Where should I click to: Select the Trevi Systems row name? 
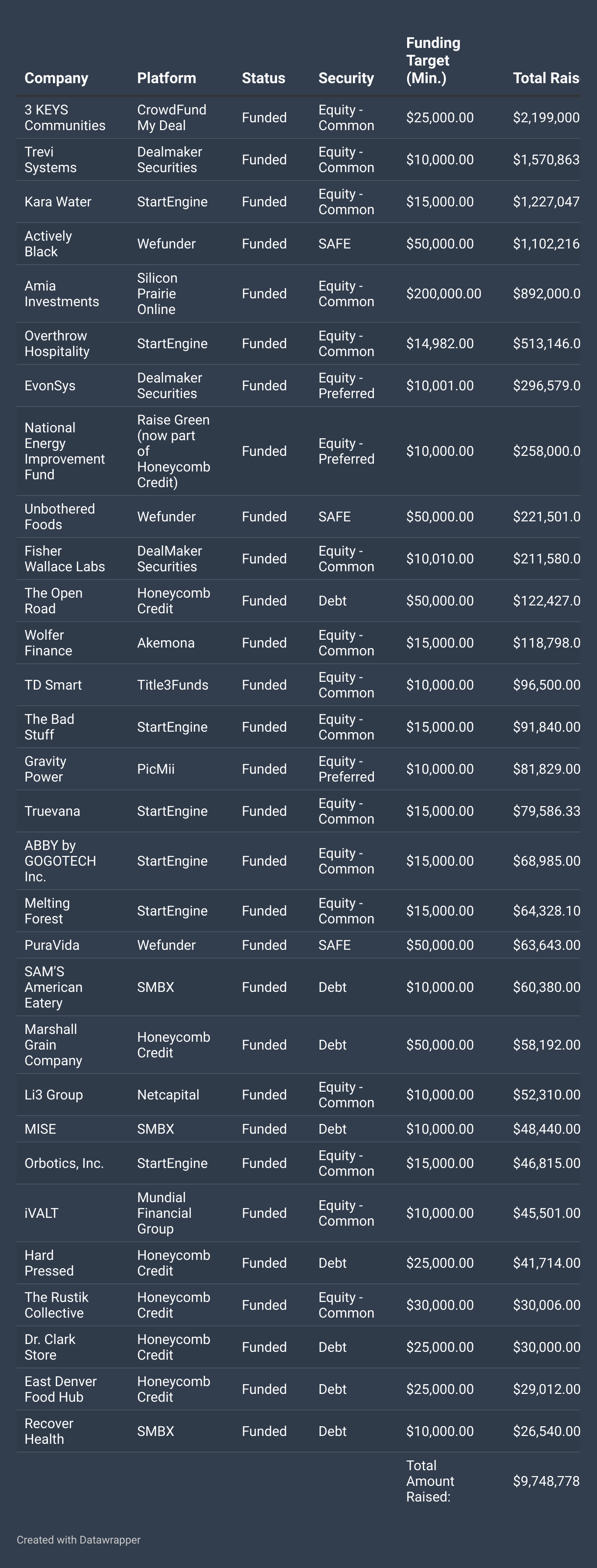(x=50, y=159)
